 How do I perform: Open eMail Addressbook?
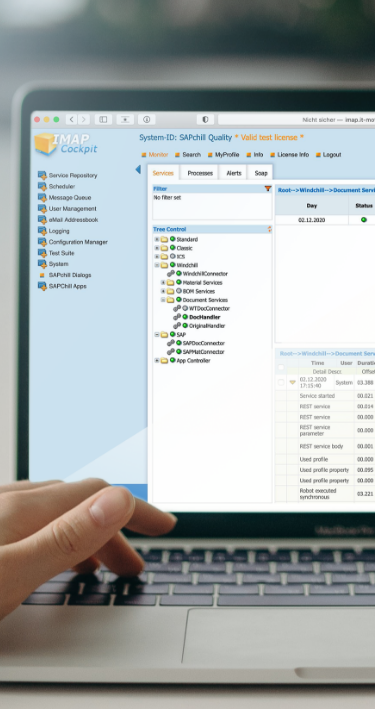click(x=68, y=220)
